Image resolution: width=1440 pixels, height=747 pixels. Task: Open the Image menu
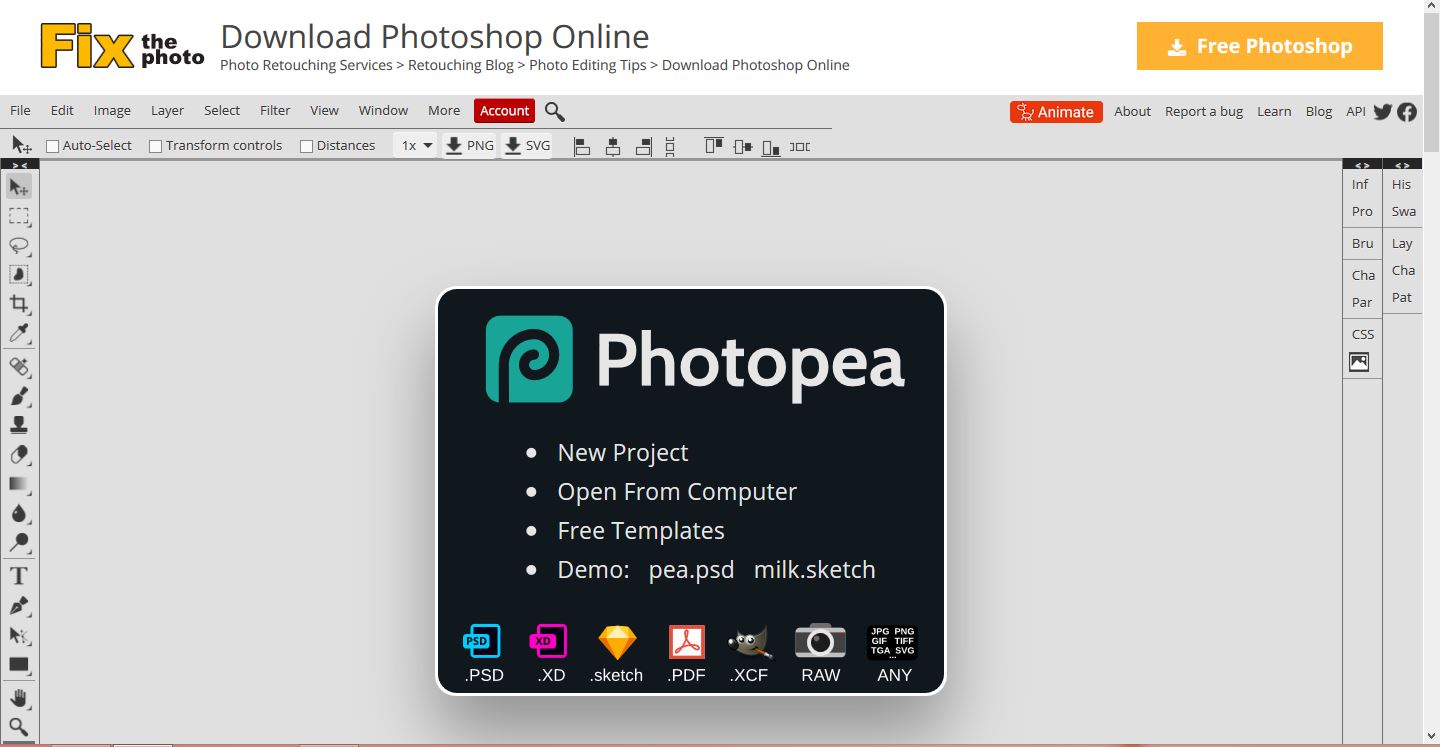click(112, 111)
